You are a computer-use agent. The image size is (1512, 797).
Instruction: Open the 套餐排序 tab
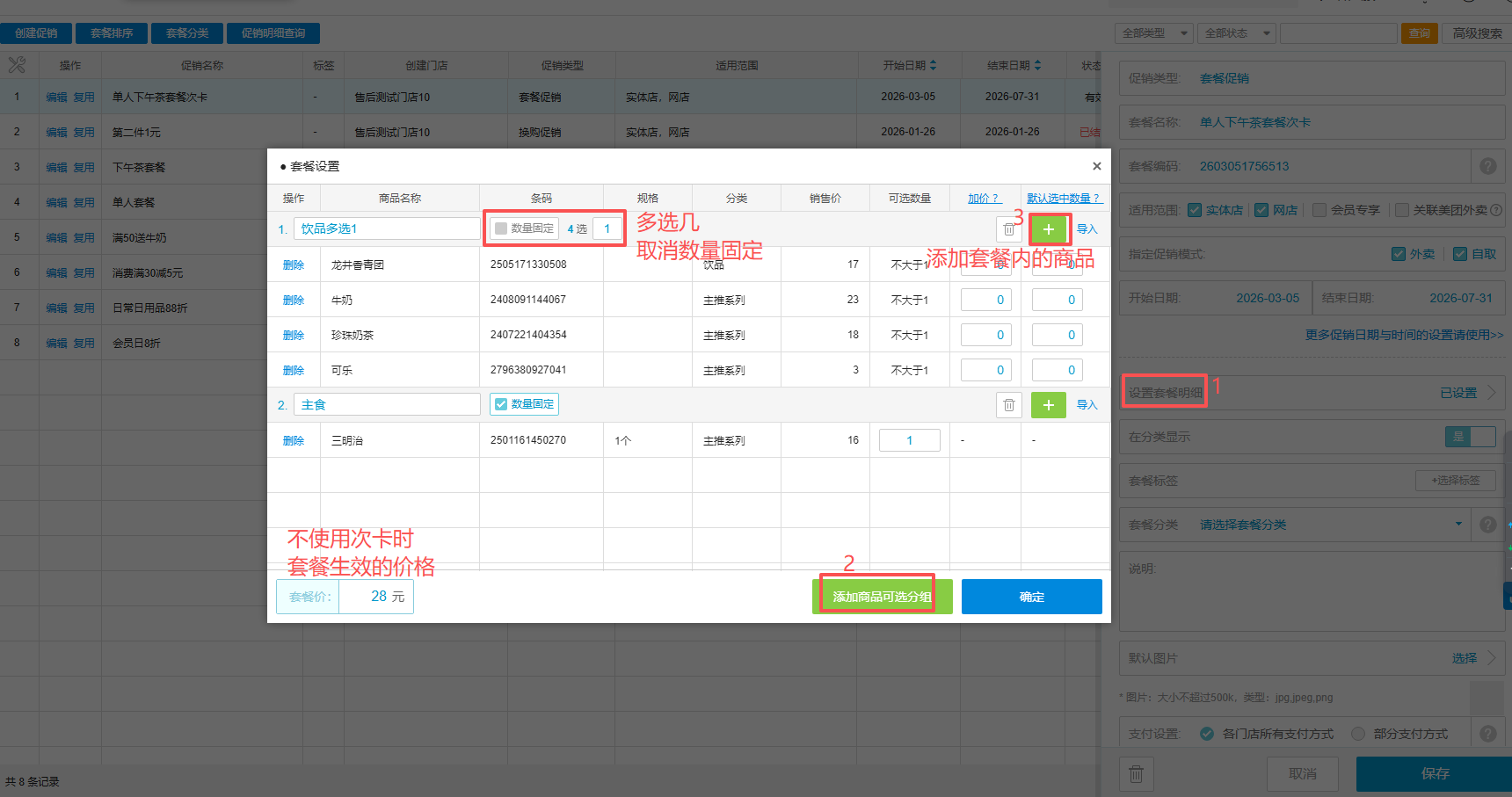coord(112,33)
